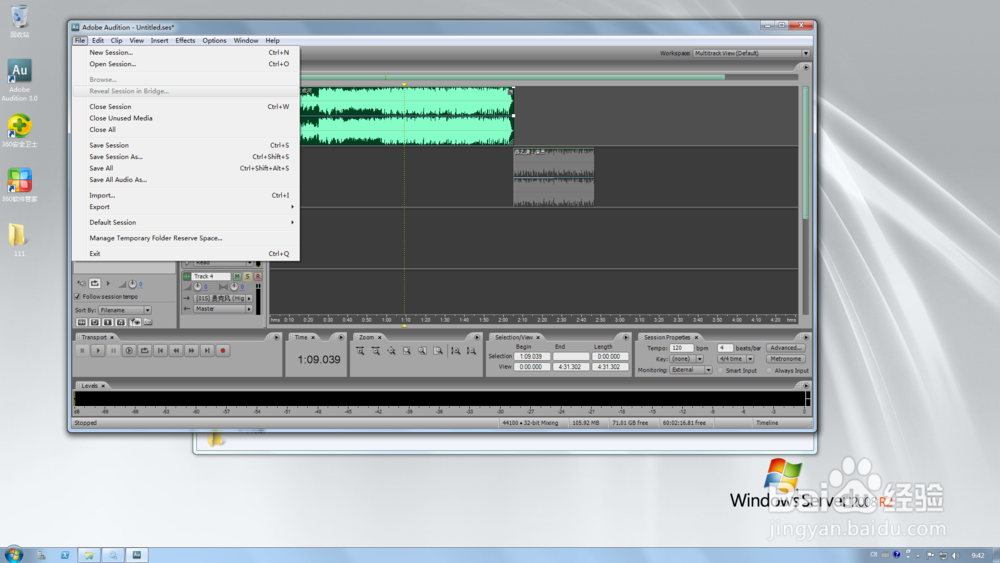The width and height of the screenshot is (1000, 563).
Task: Click Zoom In Vertically icon
Action: 455,351
